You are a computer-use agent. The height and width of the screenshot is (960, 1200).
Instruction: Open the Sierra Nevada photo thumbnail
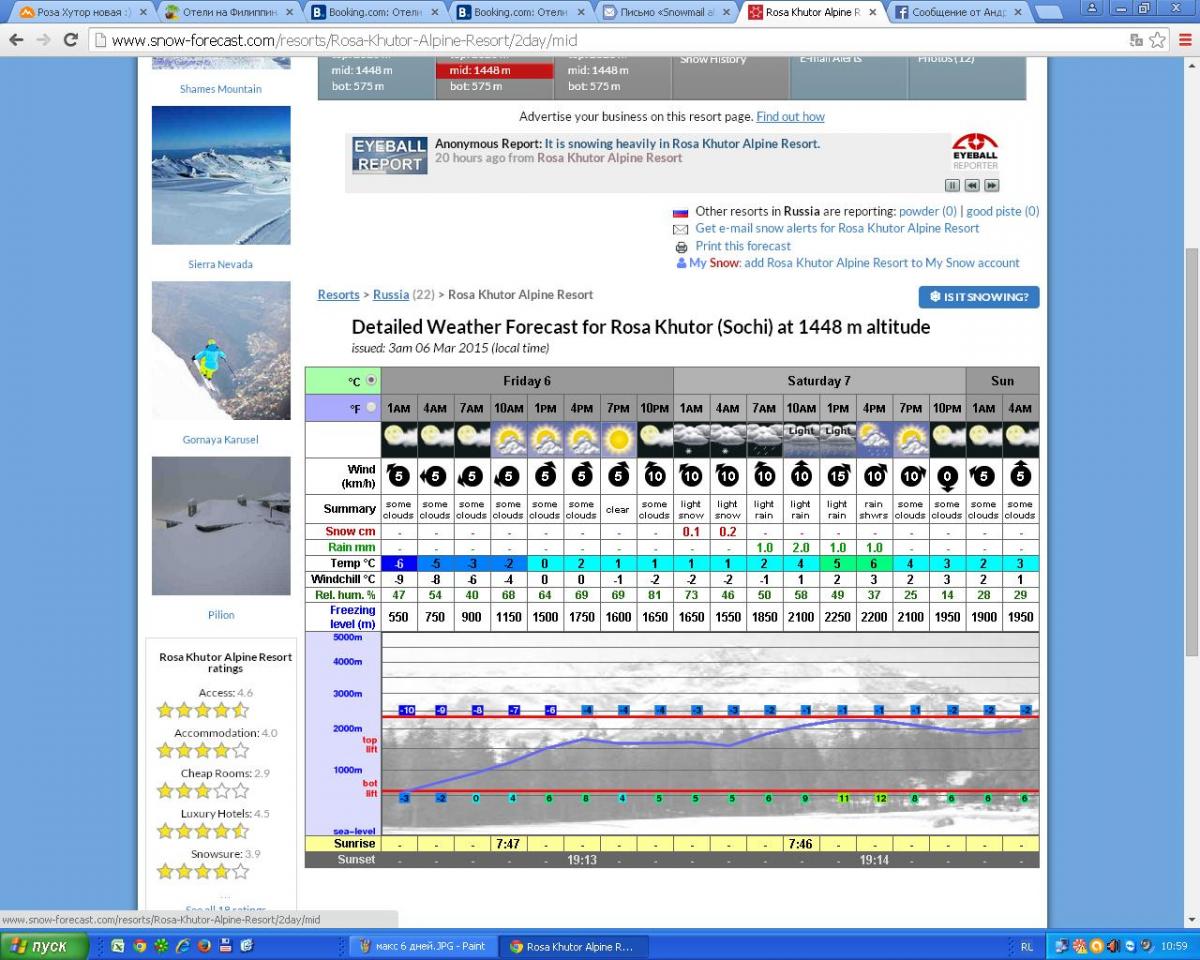[x=221, y=175]
